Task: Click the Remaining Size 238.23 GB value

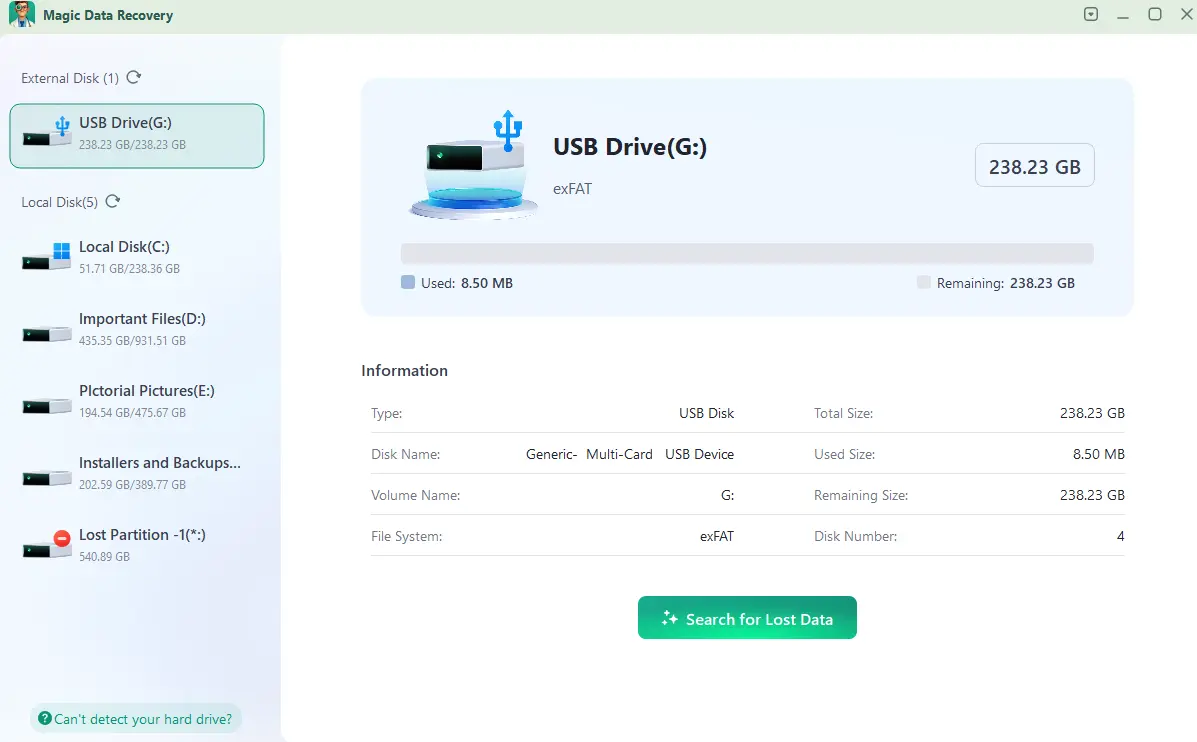Action: coord(1092,495)
